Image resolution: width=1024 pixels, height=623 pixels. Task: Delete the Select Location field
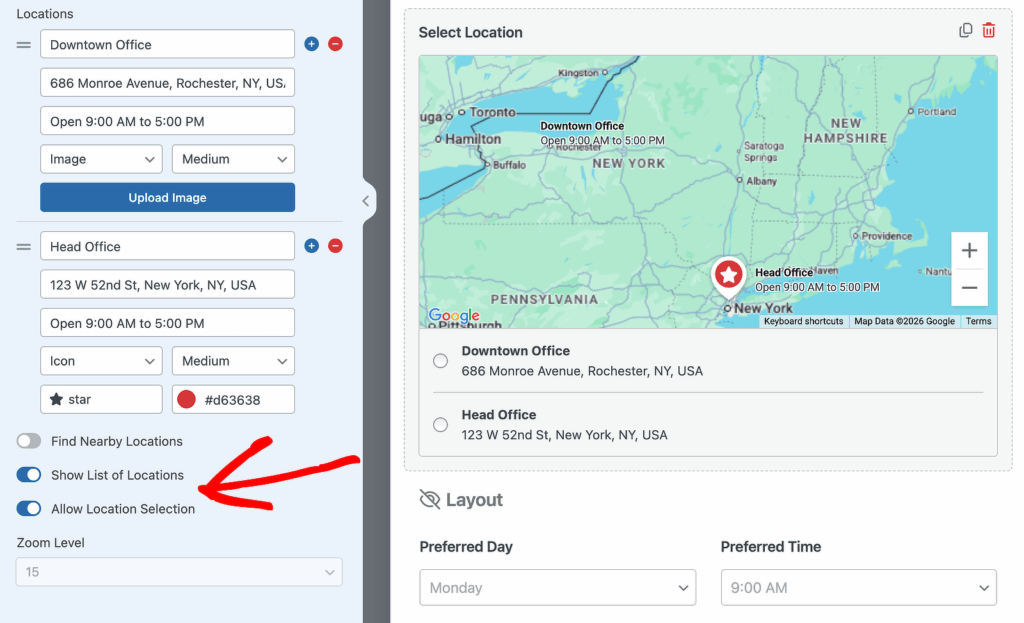[x=989, y=30]
